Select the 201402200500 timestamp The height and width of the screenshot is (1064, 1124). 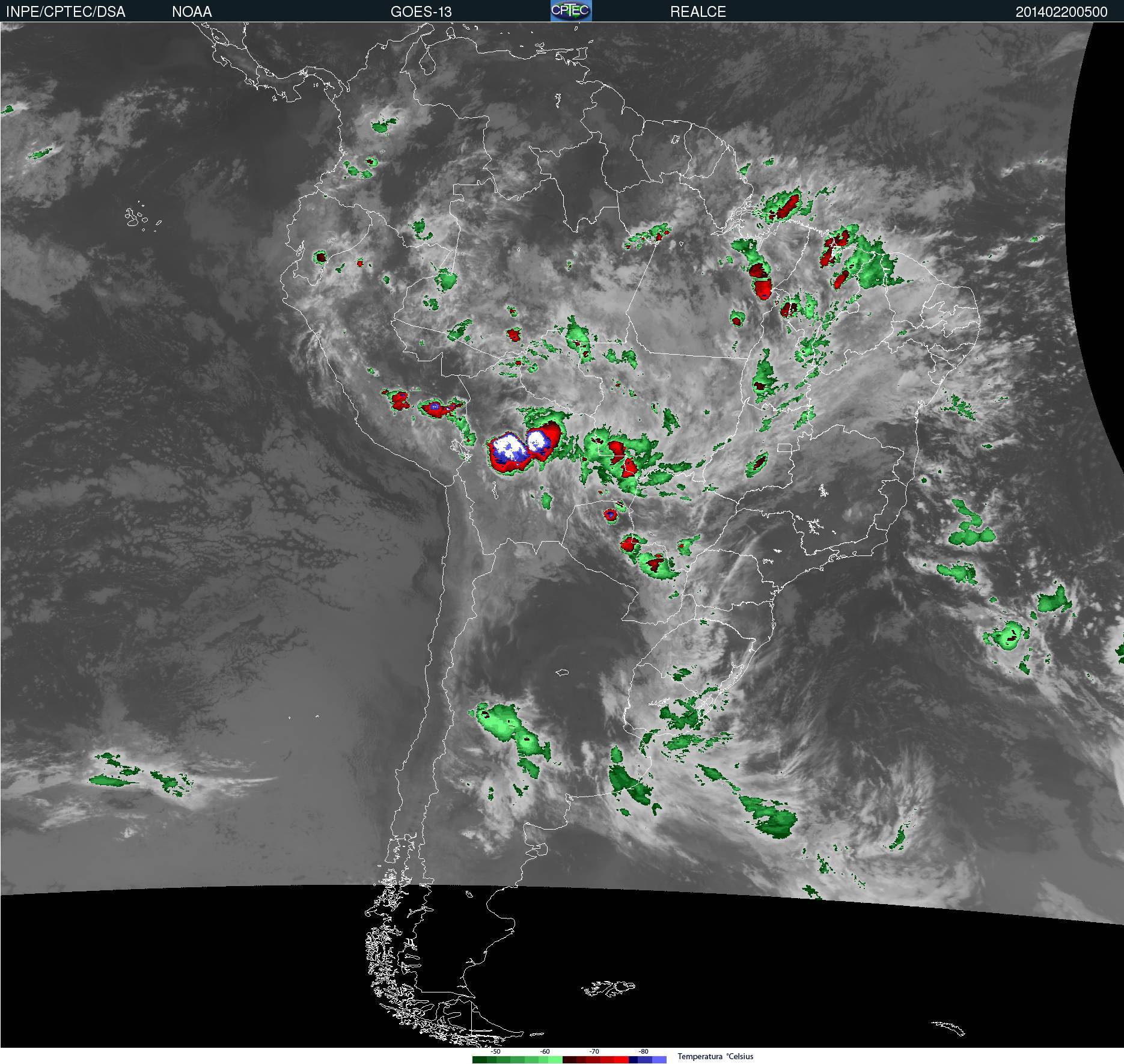[1061, 12]
